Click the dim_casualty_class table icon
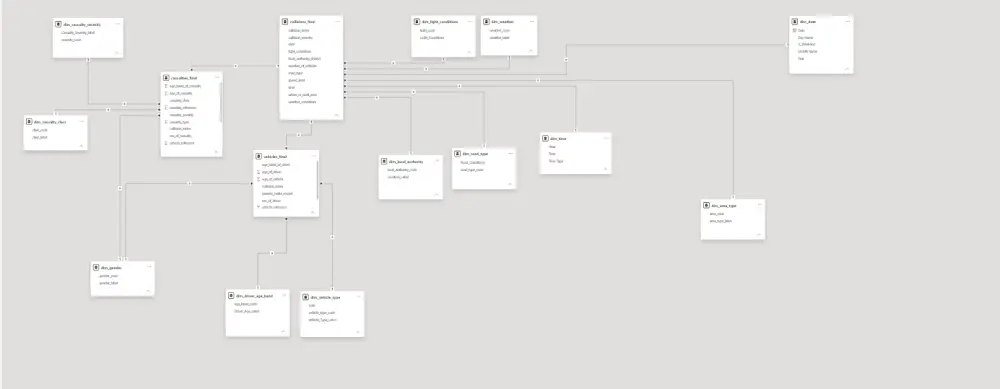The width and height of the screenshot is (1000, 389). tap(29, 121)
